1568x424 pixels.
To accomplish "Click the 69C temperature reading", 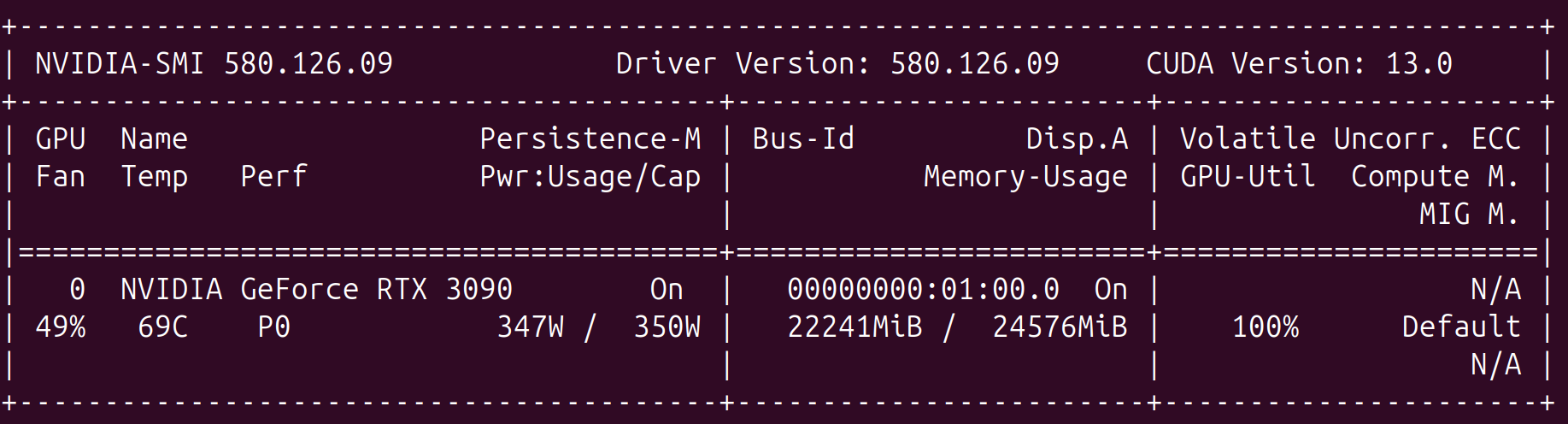I will (x=162, y=327).
